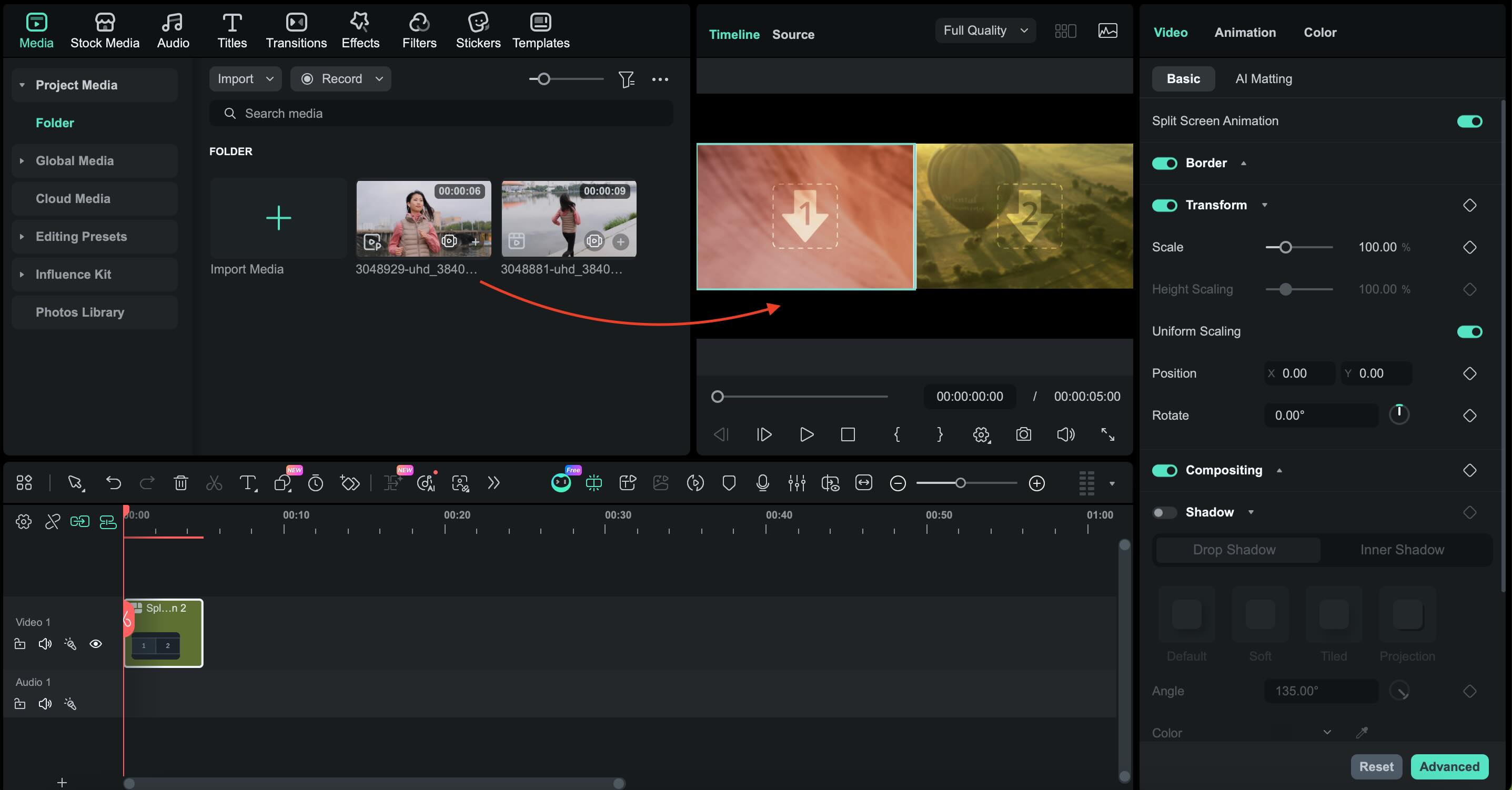Viewport: 1512px width, 790px height.
Task: Select the 3048881-uhd video thumbnail
Action: coord(568,219)
